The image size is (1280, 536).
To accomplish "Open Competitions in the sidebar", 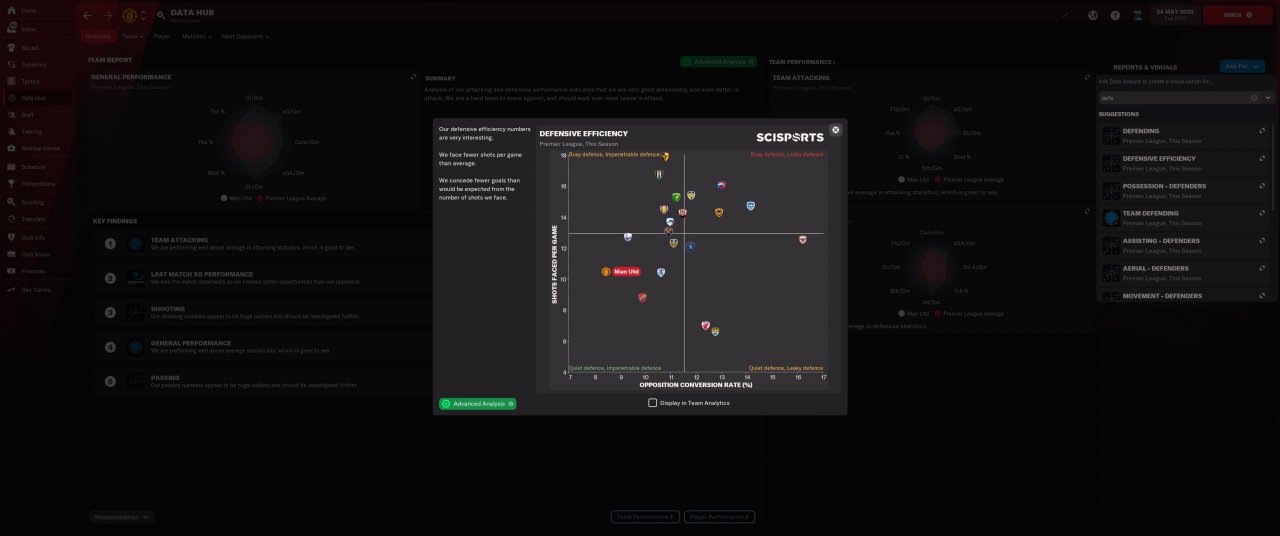I will pos(38,184).
